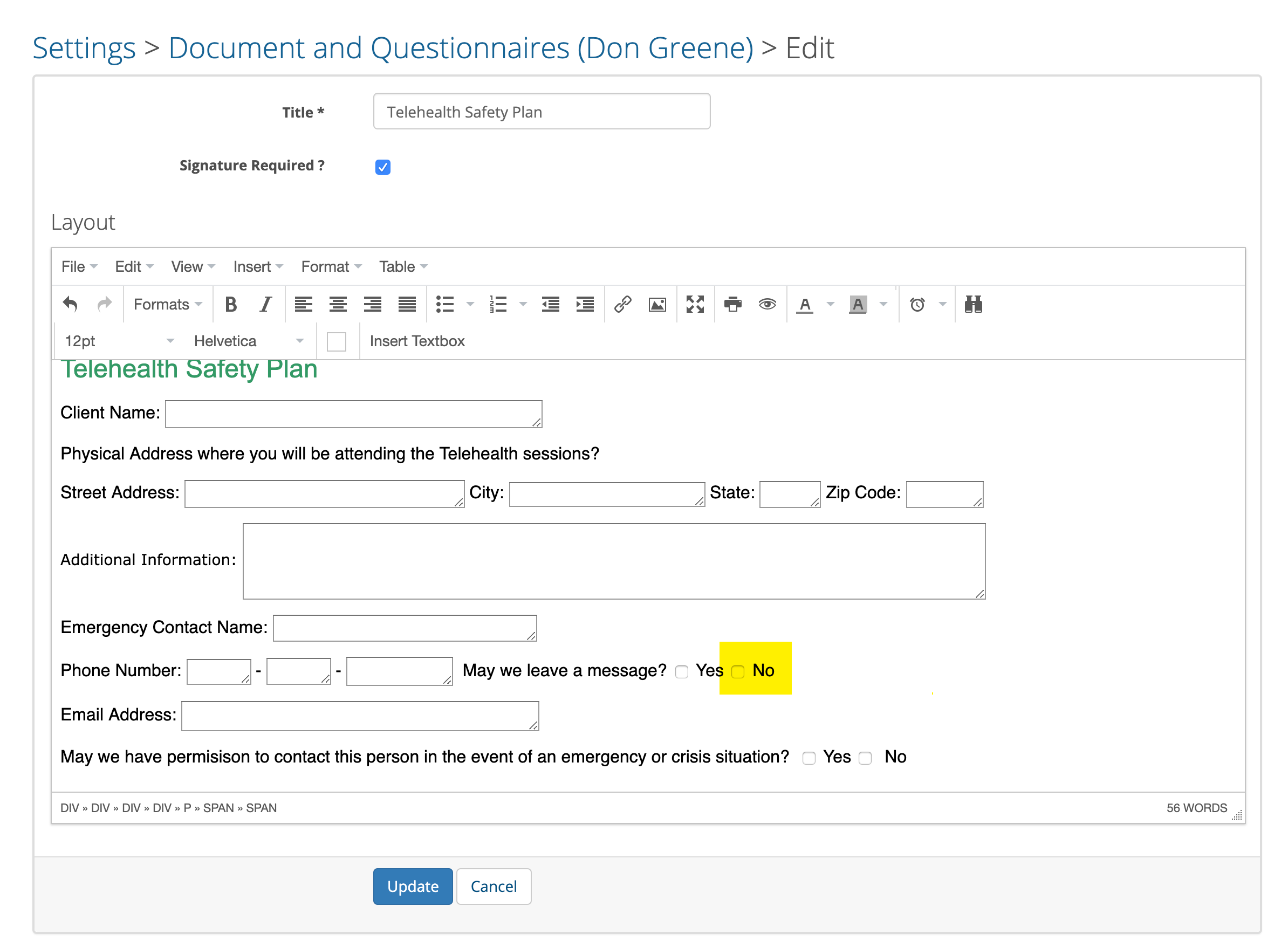Open the Formats dropdown
1288x948 pixels.
pos(165,304)
